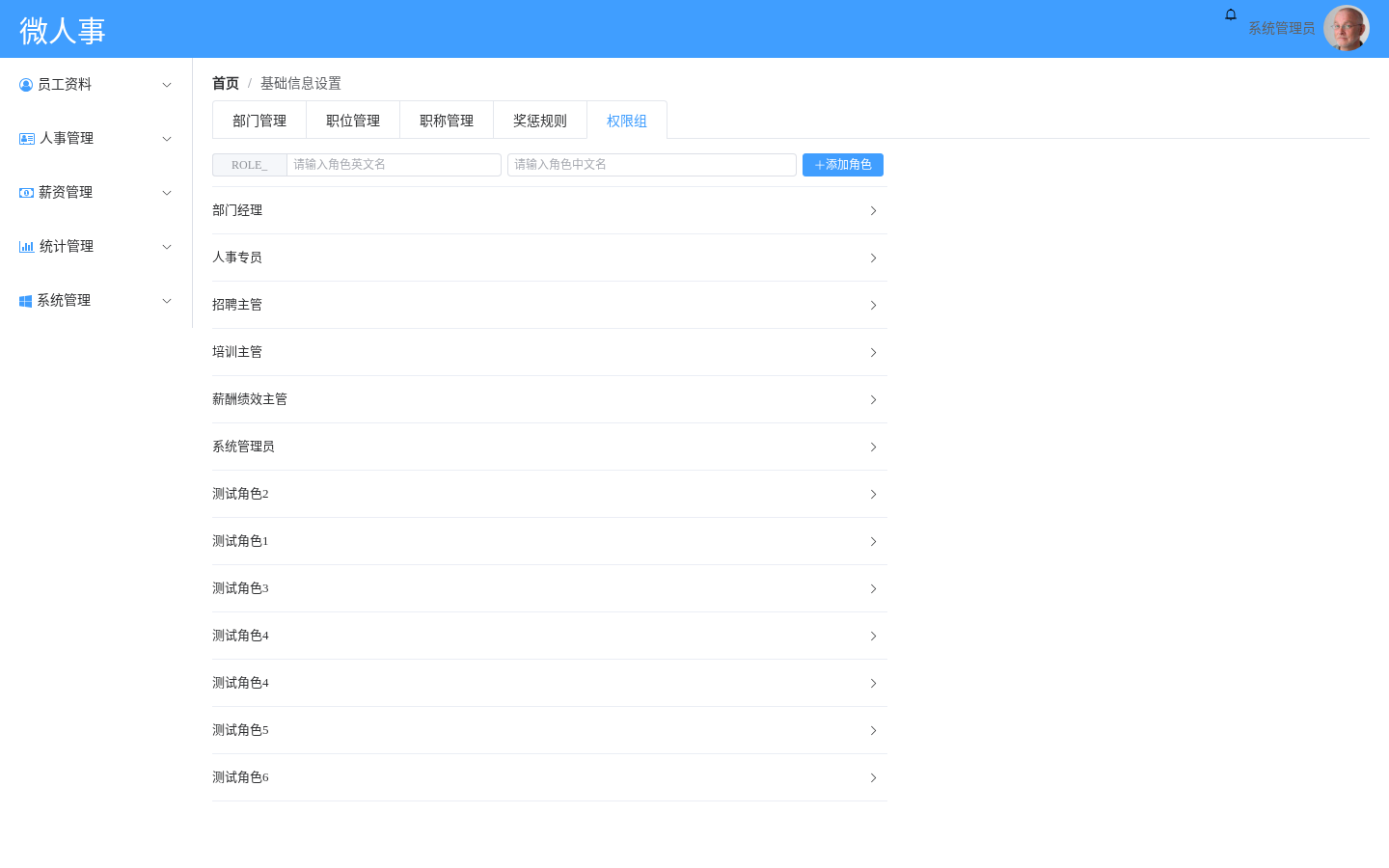Focus the role English name input field
The image size is (1389, 868).
click(394, 165)
